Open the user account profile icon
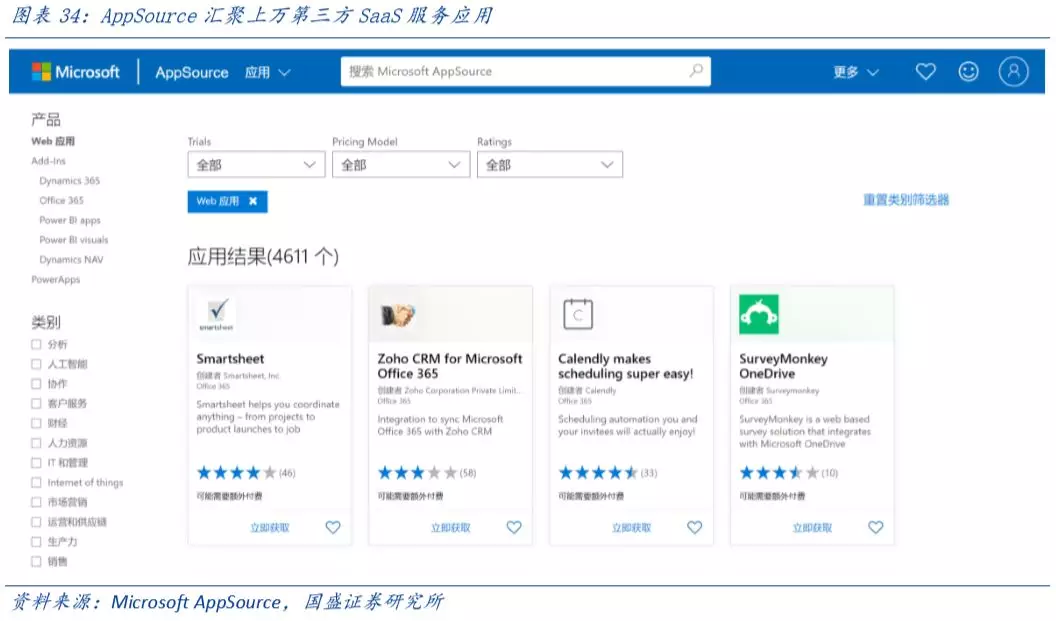Viewport: 1056px width, 621px height. click(1014, 71)
